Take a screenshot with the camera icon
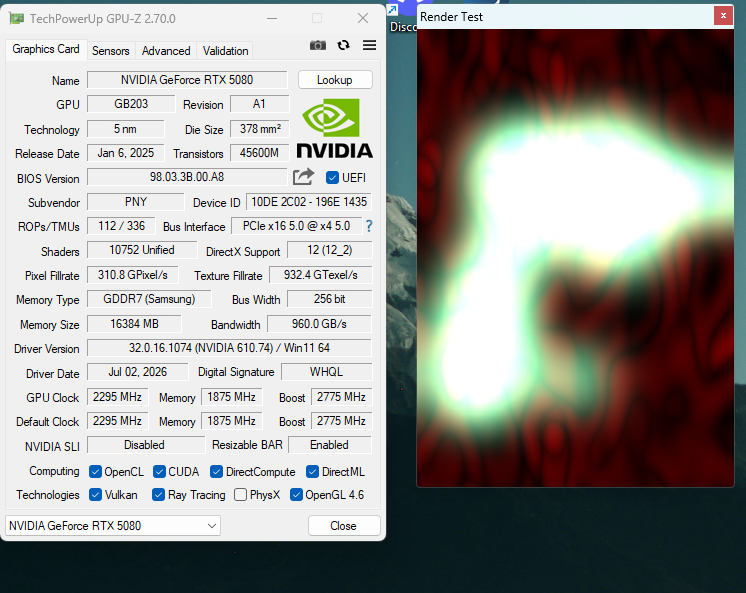Image resolution: width=746 pixels, height=593 pixels. [x=318, y=45]
